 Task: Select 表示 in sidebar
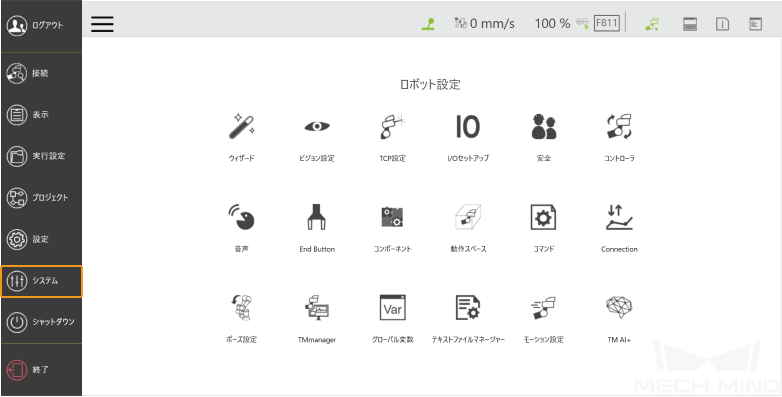[x=41, y=115]
